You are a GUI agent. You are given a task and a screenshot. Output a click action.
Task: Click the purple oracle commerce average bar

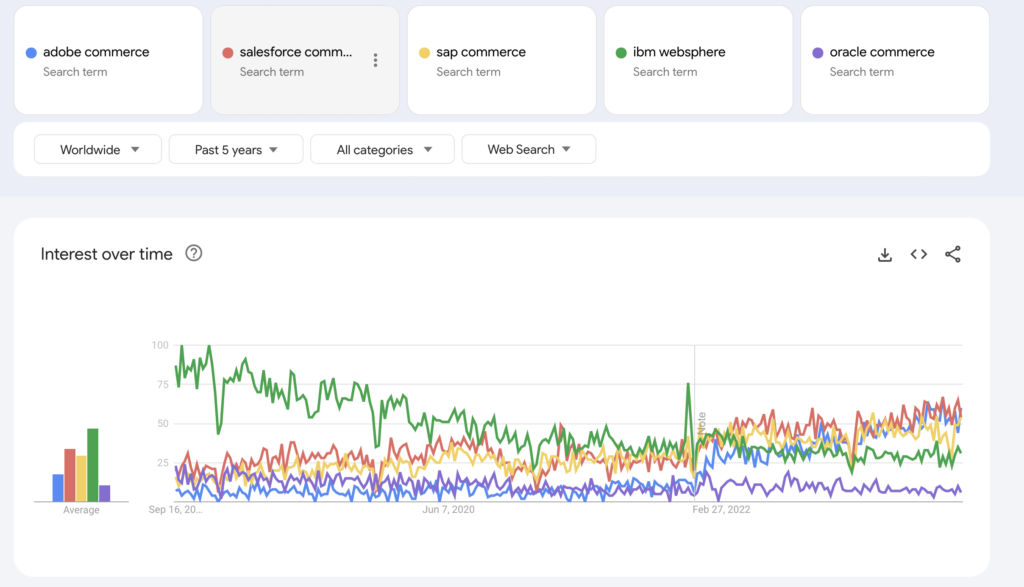click(x=104, y=494)
